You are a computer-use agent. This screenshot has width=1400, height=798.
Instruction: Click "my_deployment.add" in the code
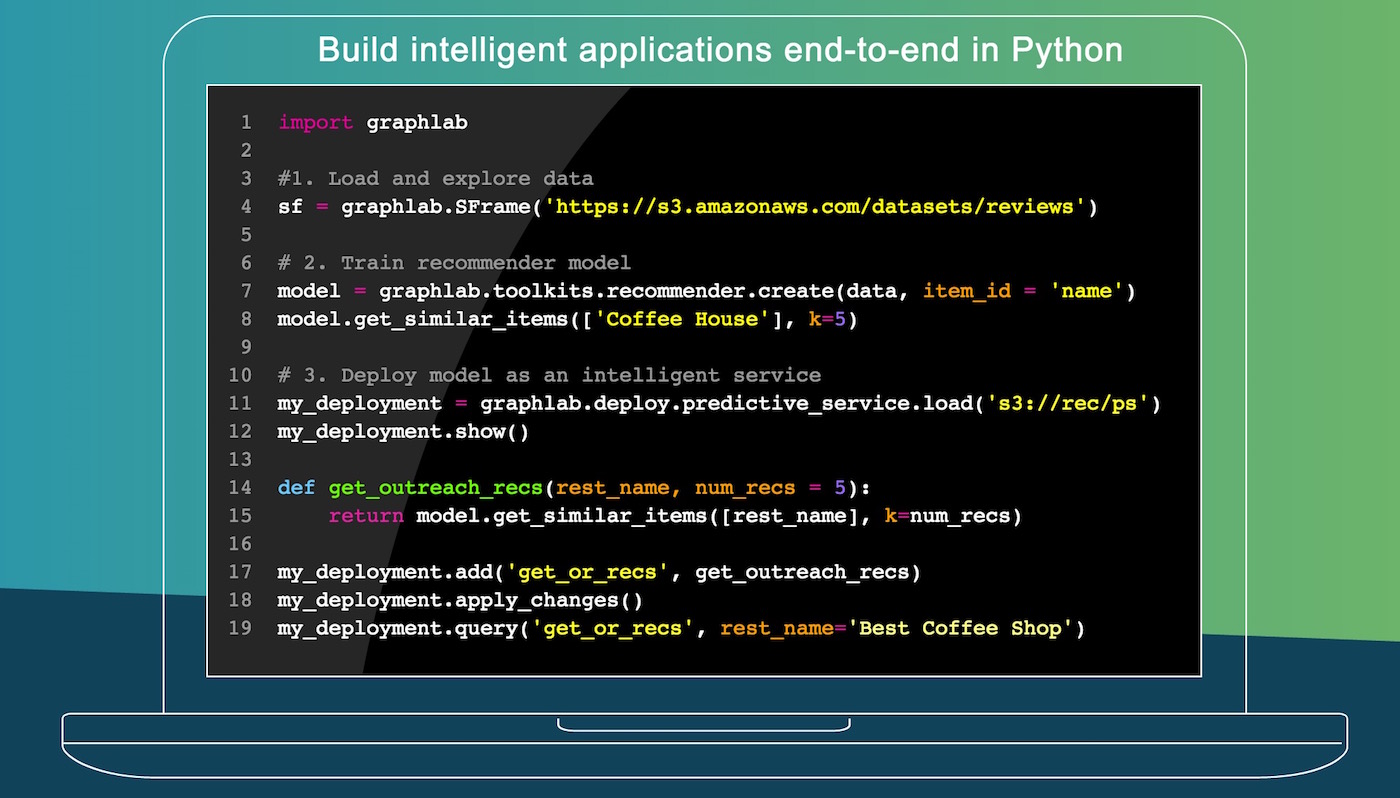[x=385, y=572]
